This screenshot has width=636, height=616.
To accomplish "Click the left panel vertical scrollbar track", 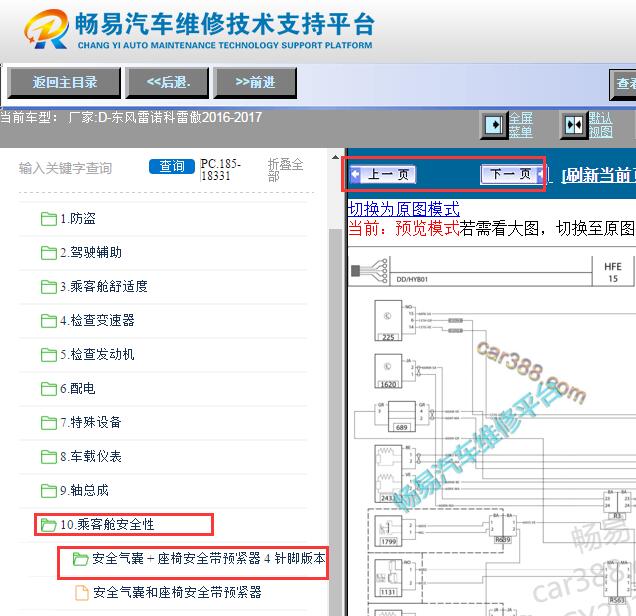I will (x=335, y=422).
